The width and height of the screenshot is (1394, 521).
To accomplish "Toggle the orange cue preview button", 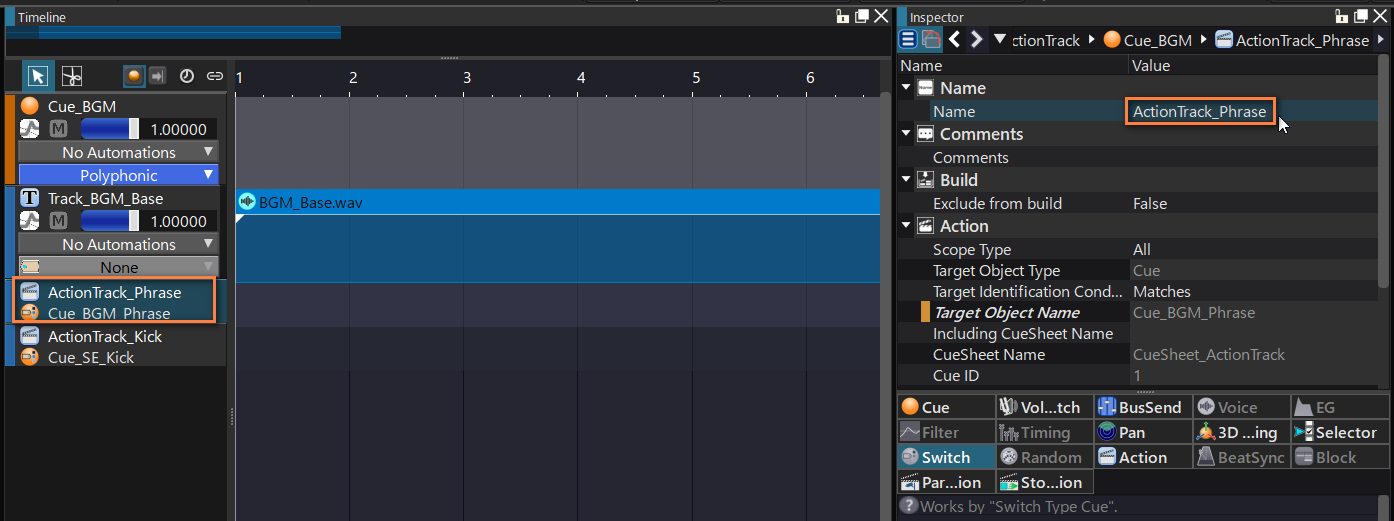I will 133,76.
